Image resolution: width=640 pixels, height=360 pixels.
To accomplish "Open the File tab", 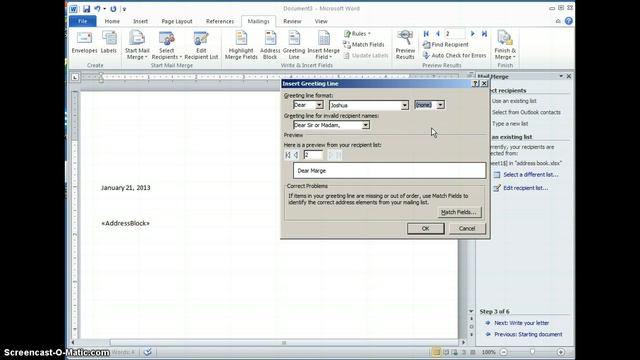I will tap(82, 21).
